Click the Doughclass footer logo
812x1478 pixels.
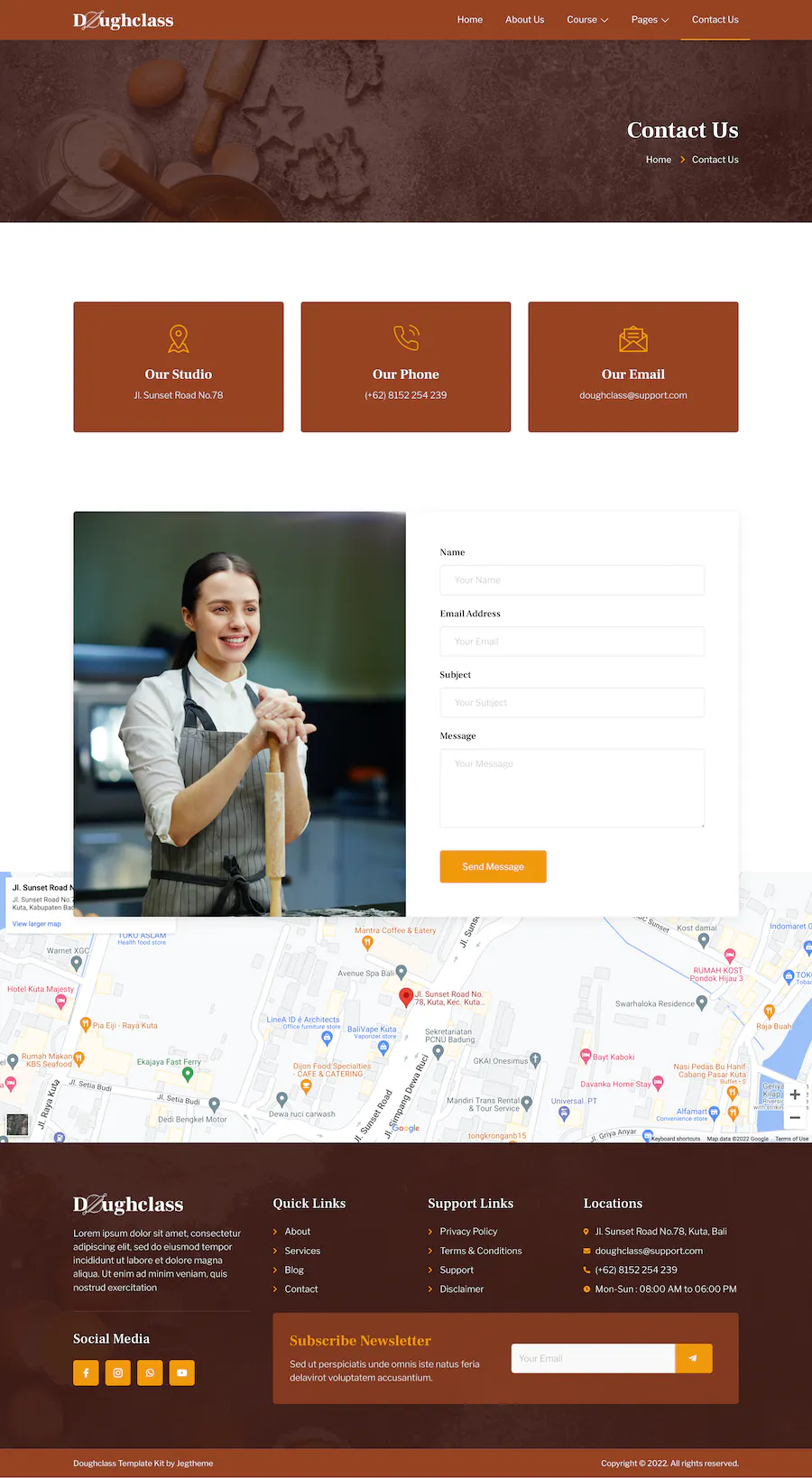point(128,1205)
